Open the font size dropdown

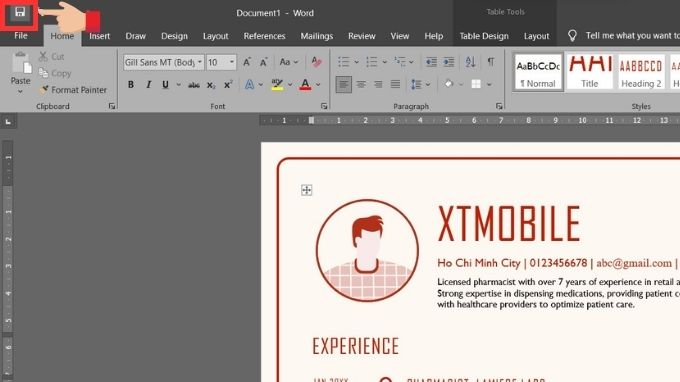tap(232, 62)
